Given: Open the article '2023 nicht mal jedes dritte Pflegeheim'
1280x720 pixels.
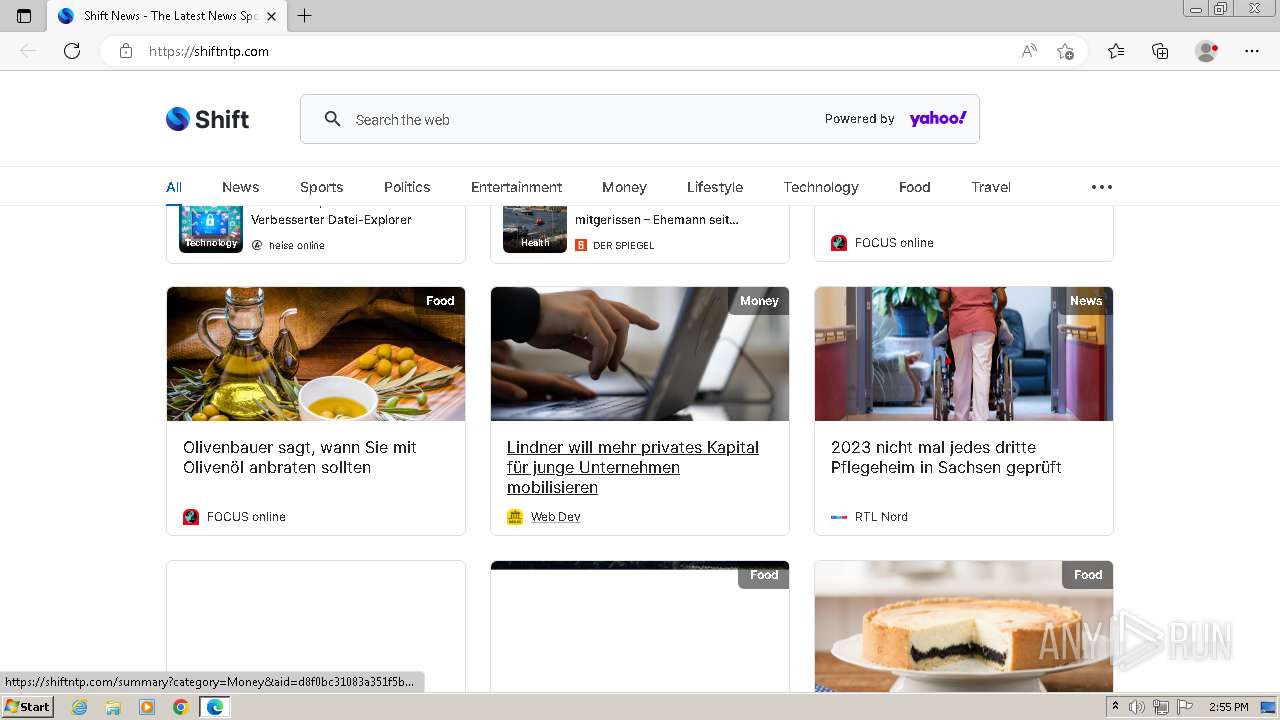Looking at the screenshot, I should click(x=946, y=457).
